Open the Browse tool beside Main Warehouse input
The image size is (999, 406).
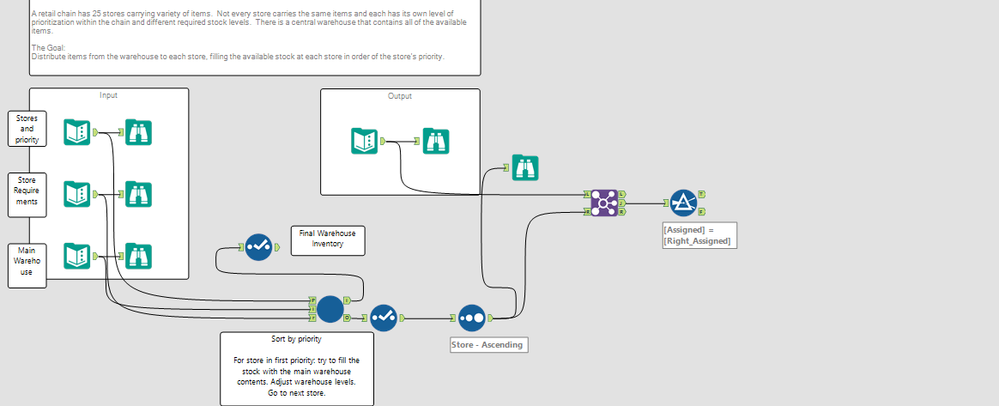tap(138, 256)
